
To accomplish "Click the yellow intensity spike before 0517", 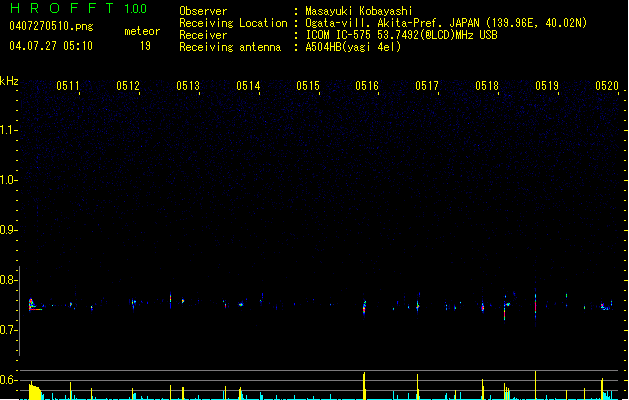I will [418, 387].
